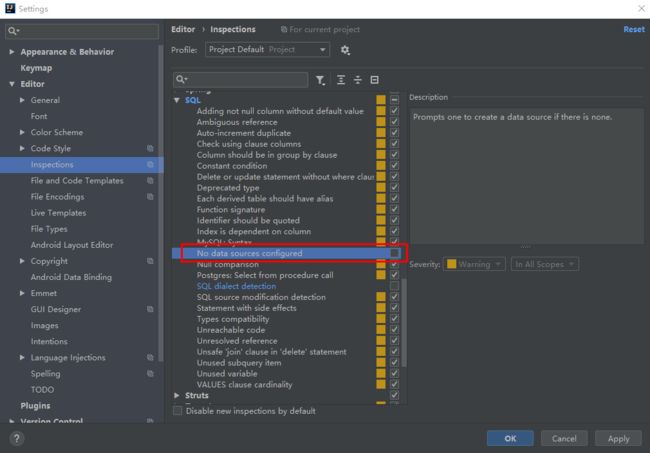Select File and Code Templates in sidebar
The image size is (650, 453).
click(x=77, y=181)
